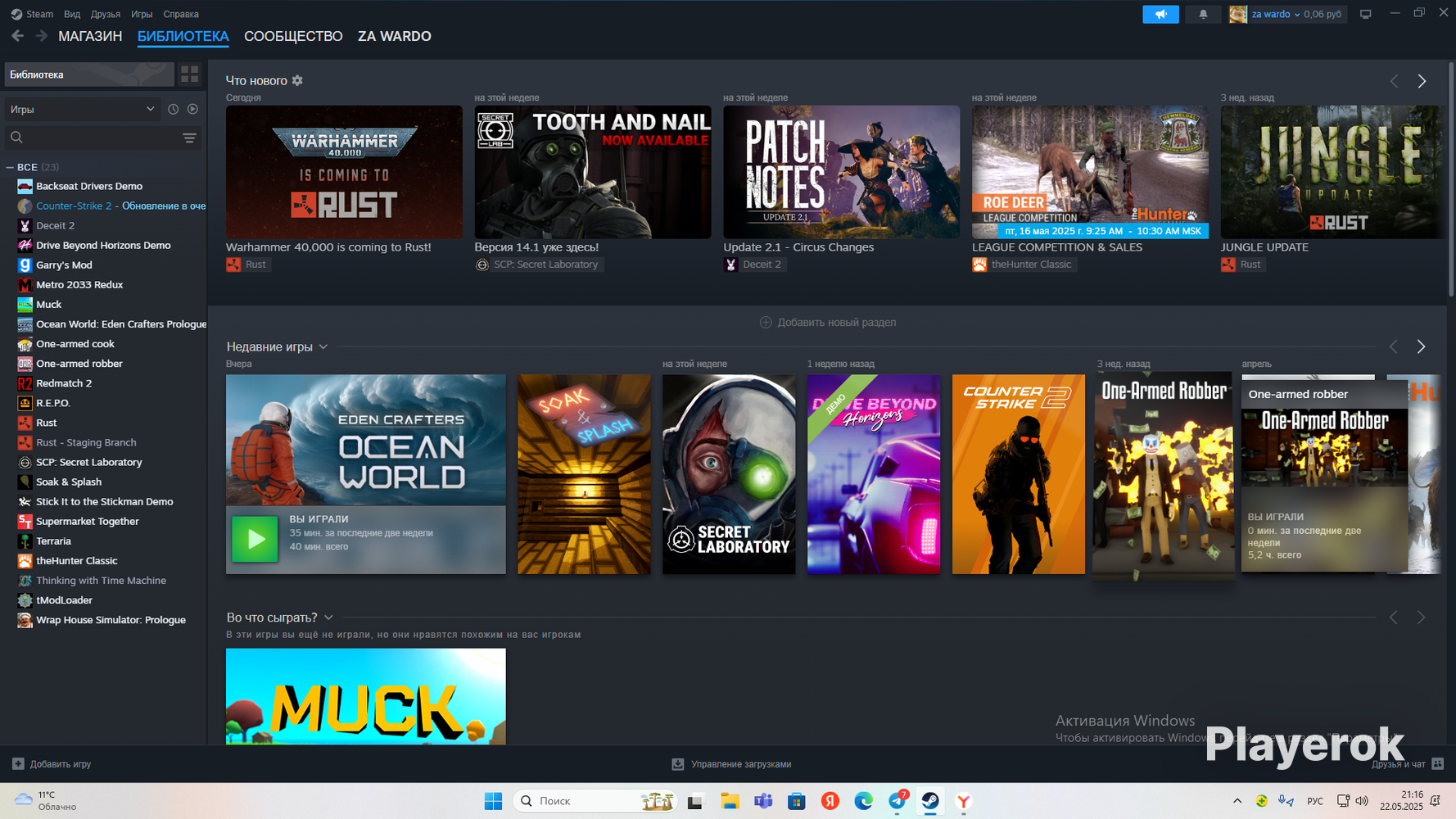Open the notifications bell
This screenshot has width=1456, height=819.
point(1203,14)
